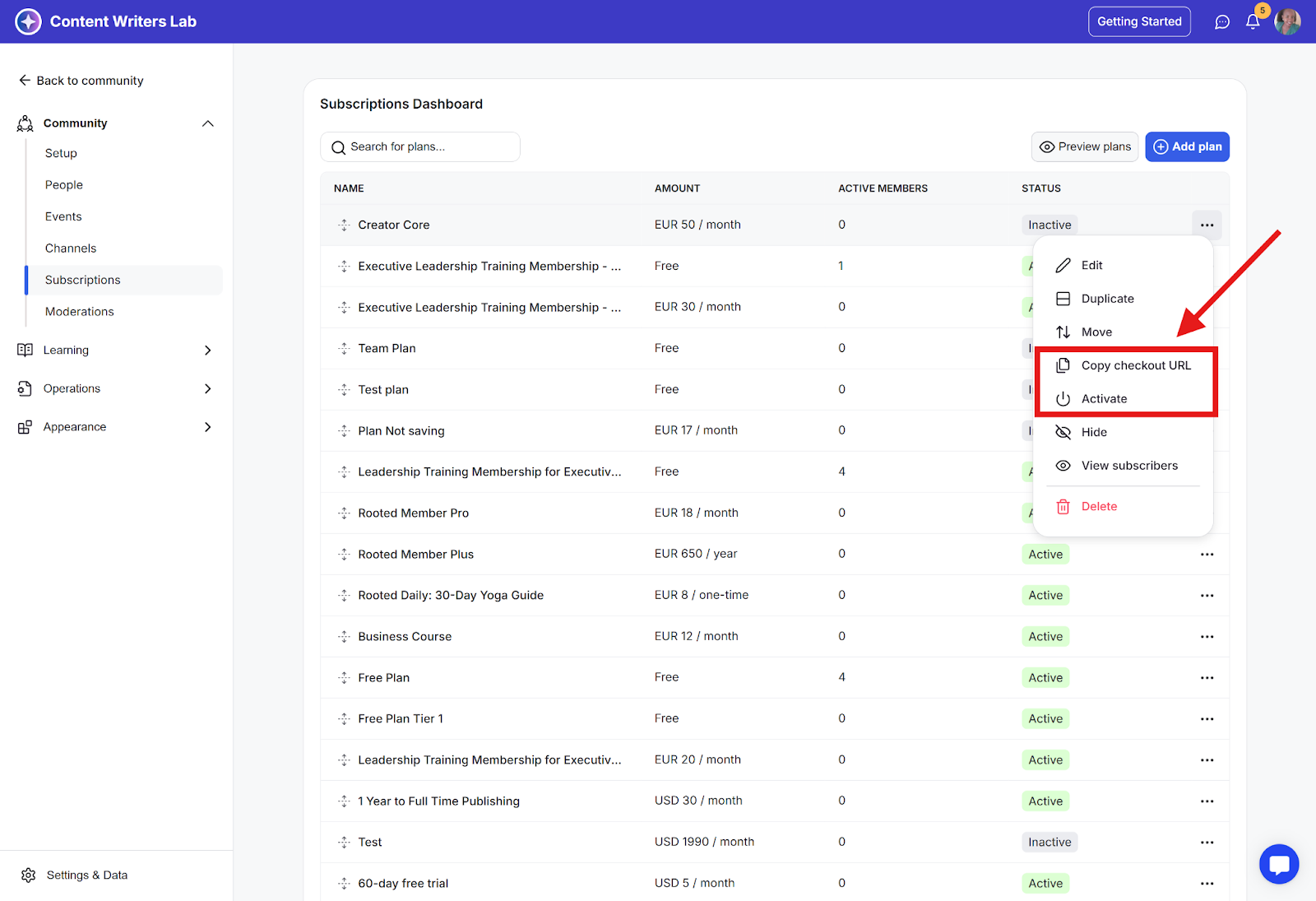
Task: Activate the Creator Core plan
Action: (1103, 399)
